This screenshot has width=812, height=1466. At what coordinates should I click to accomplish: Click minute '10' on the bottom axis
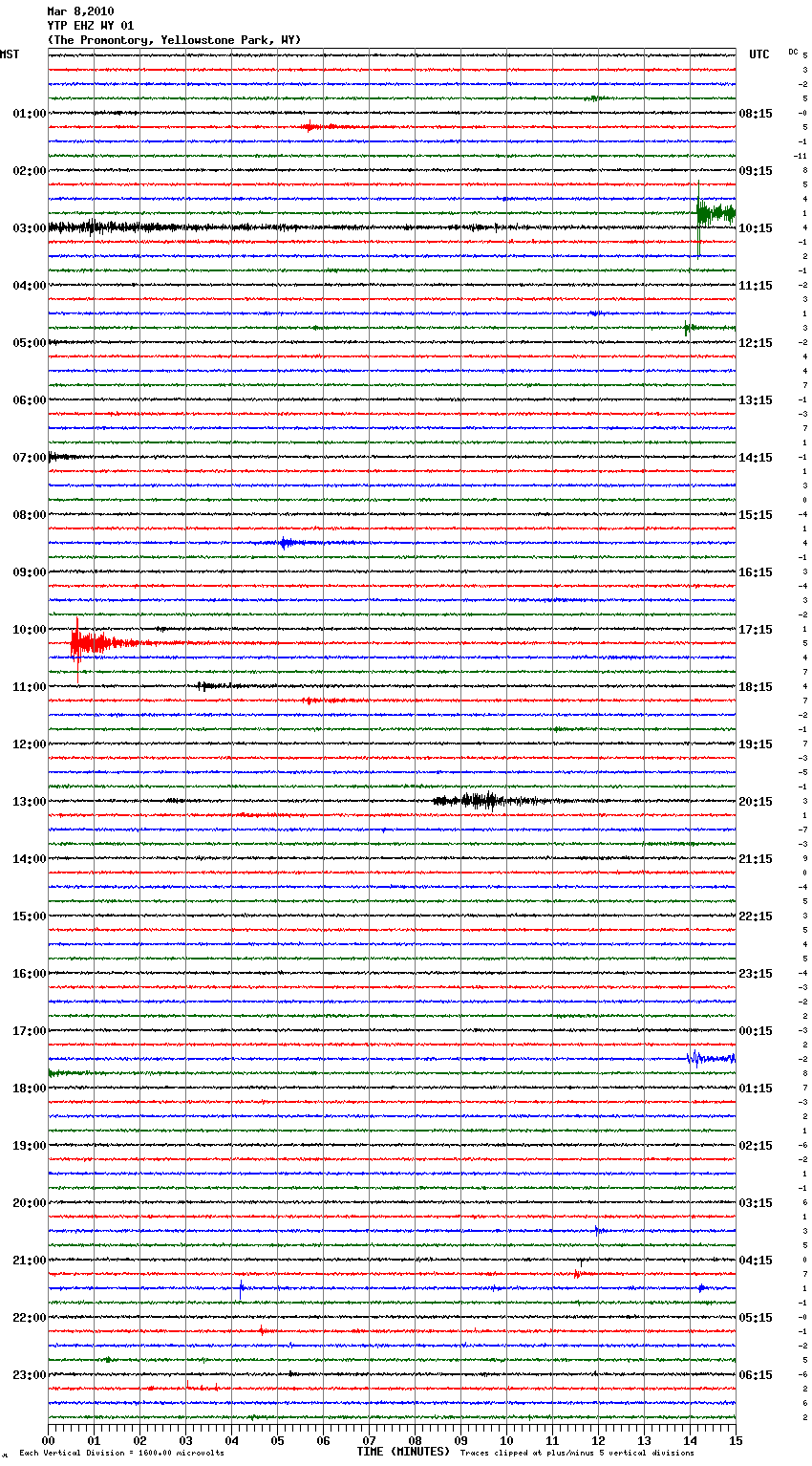click(x=507, y=1440)
